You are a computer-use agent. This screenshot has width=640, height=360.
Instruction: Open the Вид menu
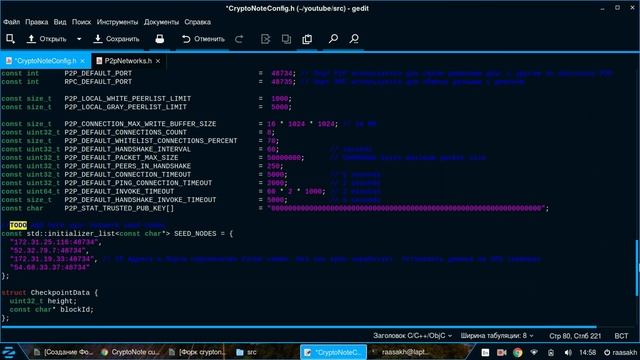[x=60, y=22]
